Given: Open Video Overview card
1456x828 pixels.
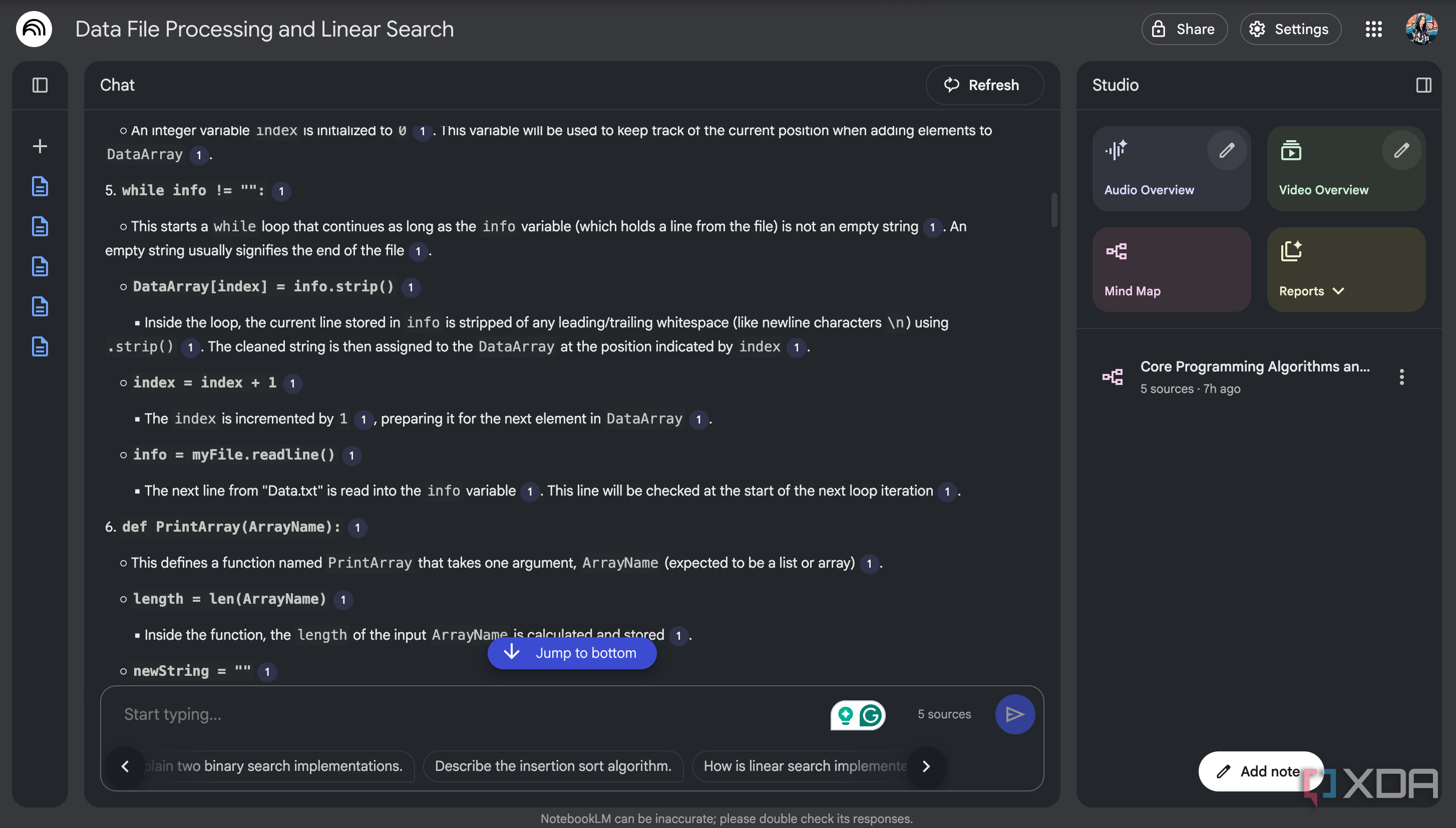Looking at the screenshot, I should point(1346,168).
